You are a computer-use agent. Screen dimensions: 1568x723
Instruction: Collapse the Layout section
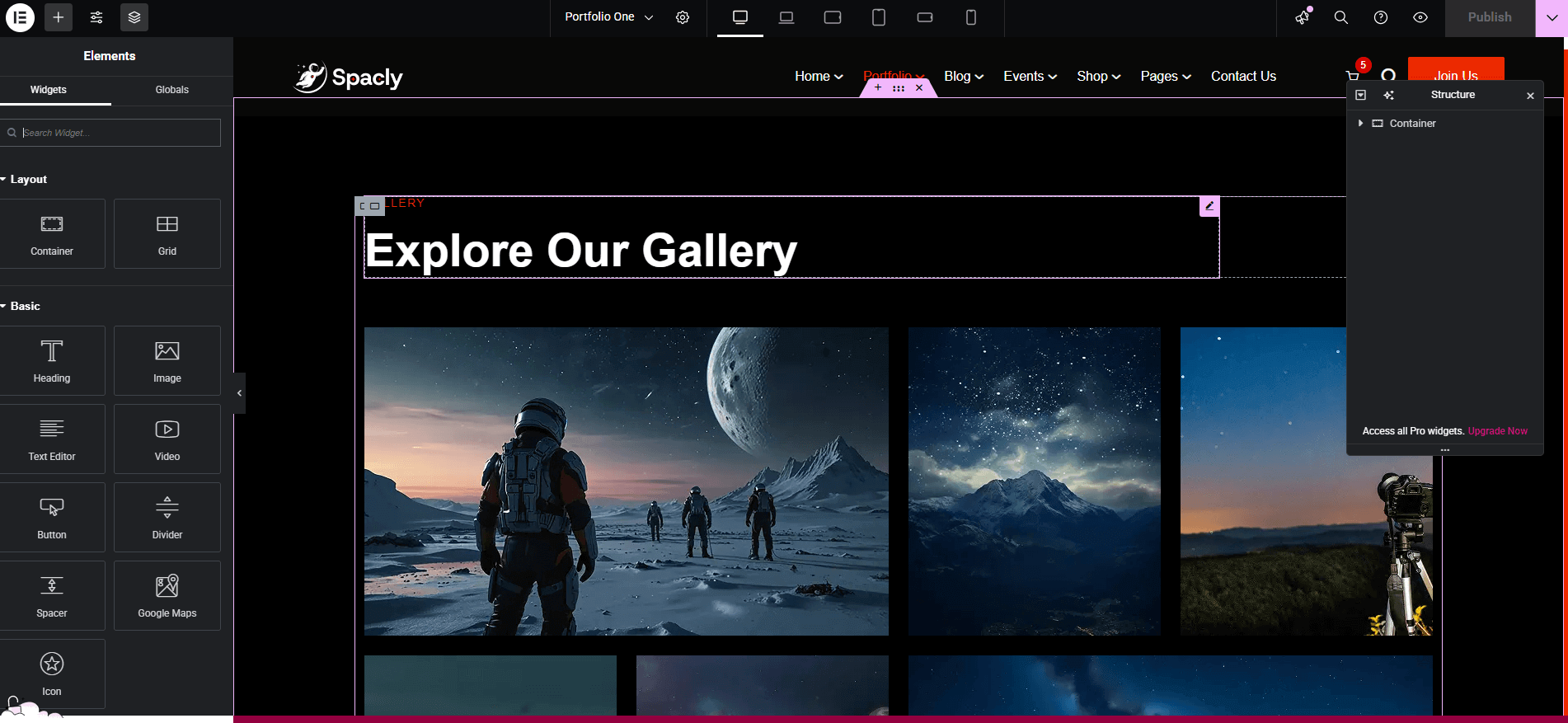(25, 179)
